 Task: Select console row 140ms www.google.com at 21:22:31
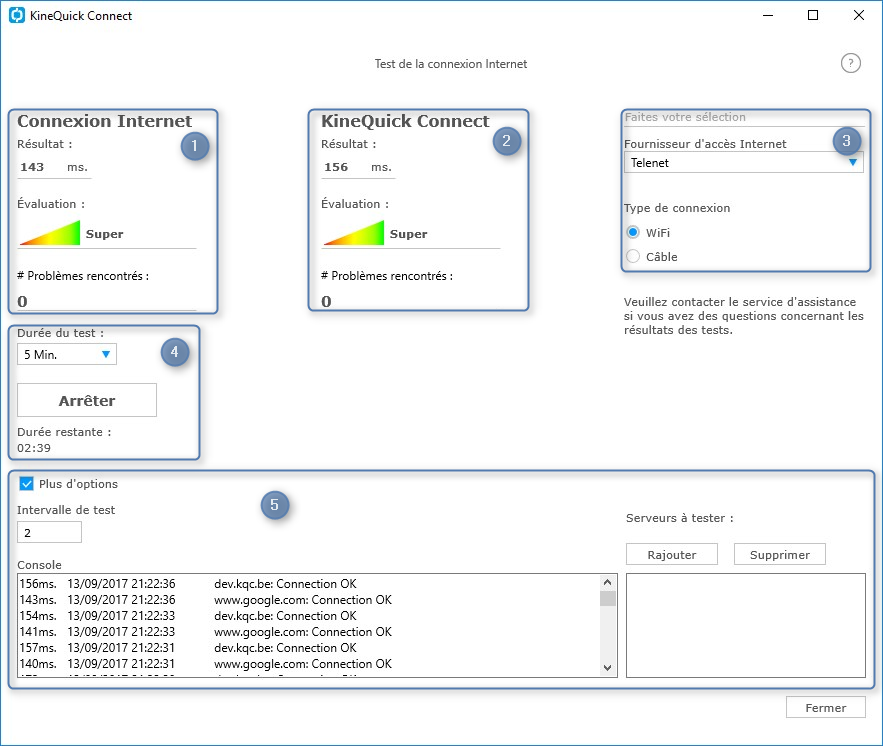tap(309, 664)
